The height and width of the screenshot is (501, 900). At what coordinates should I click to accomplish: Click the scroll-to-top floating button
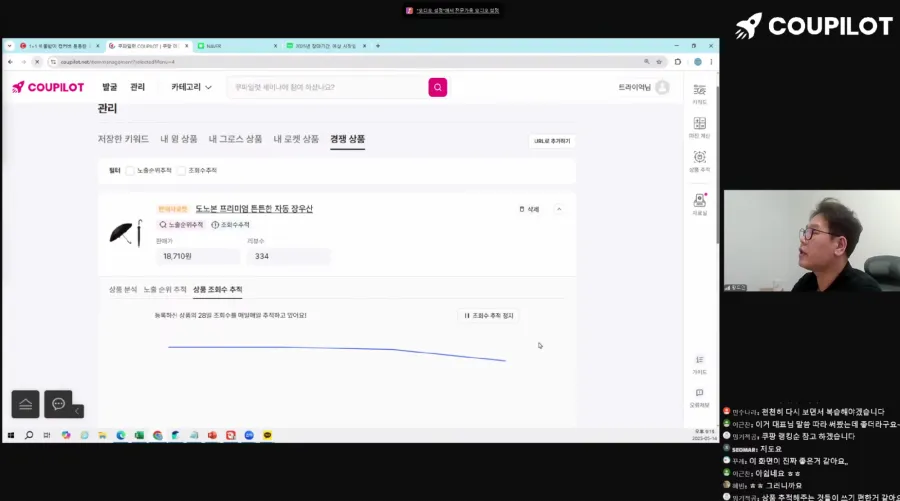click(25, 404)
